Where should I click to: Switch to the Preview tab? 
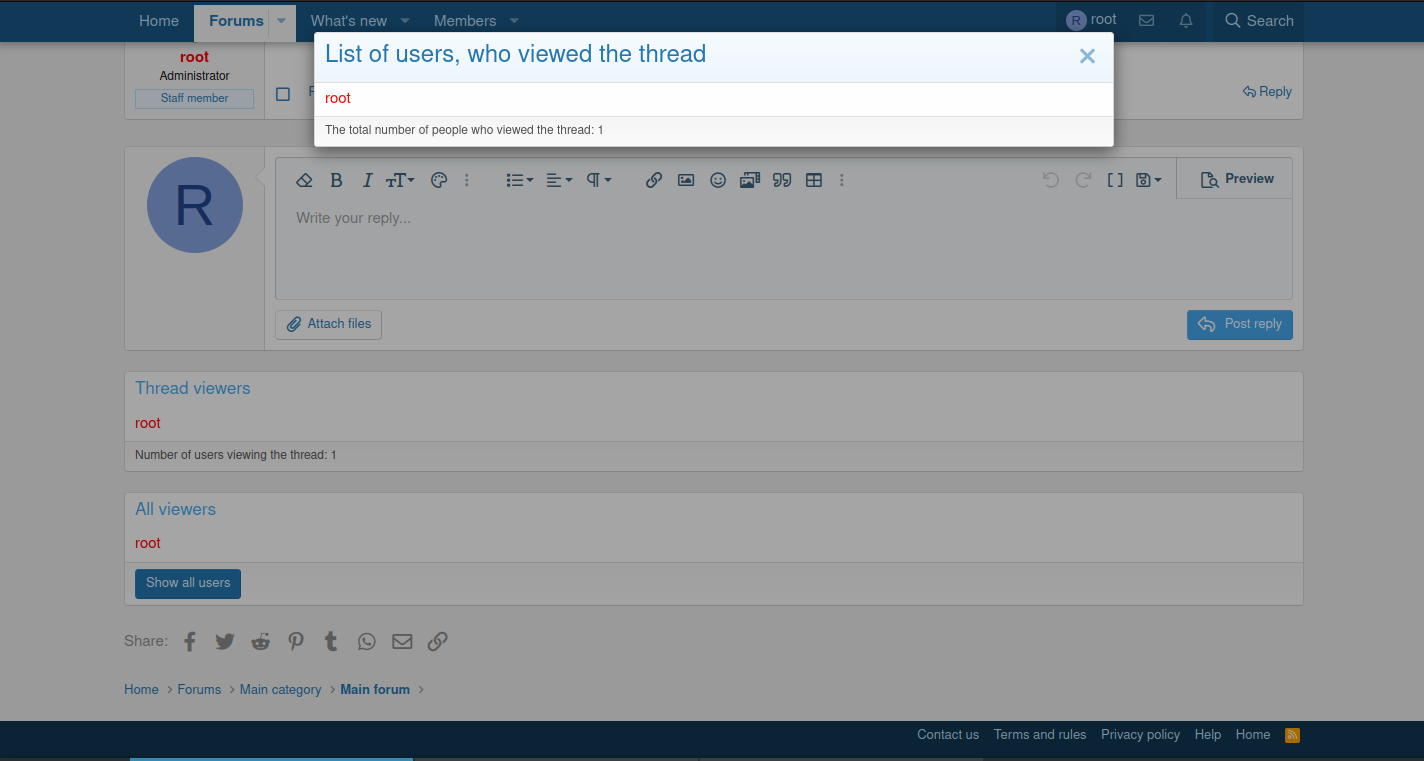click(1236, 179)
